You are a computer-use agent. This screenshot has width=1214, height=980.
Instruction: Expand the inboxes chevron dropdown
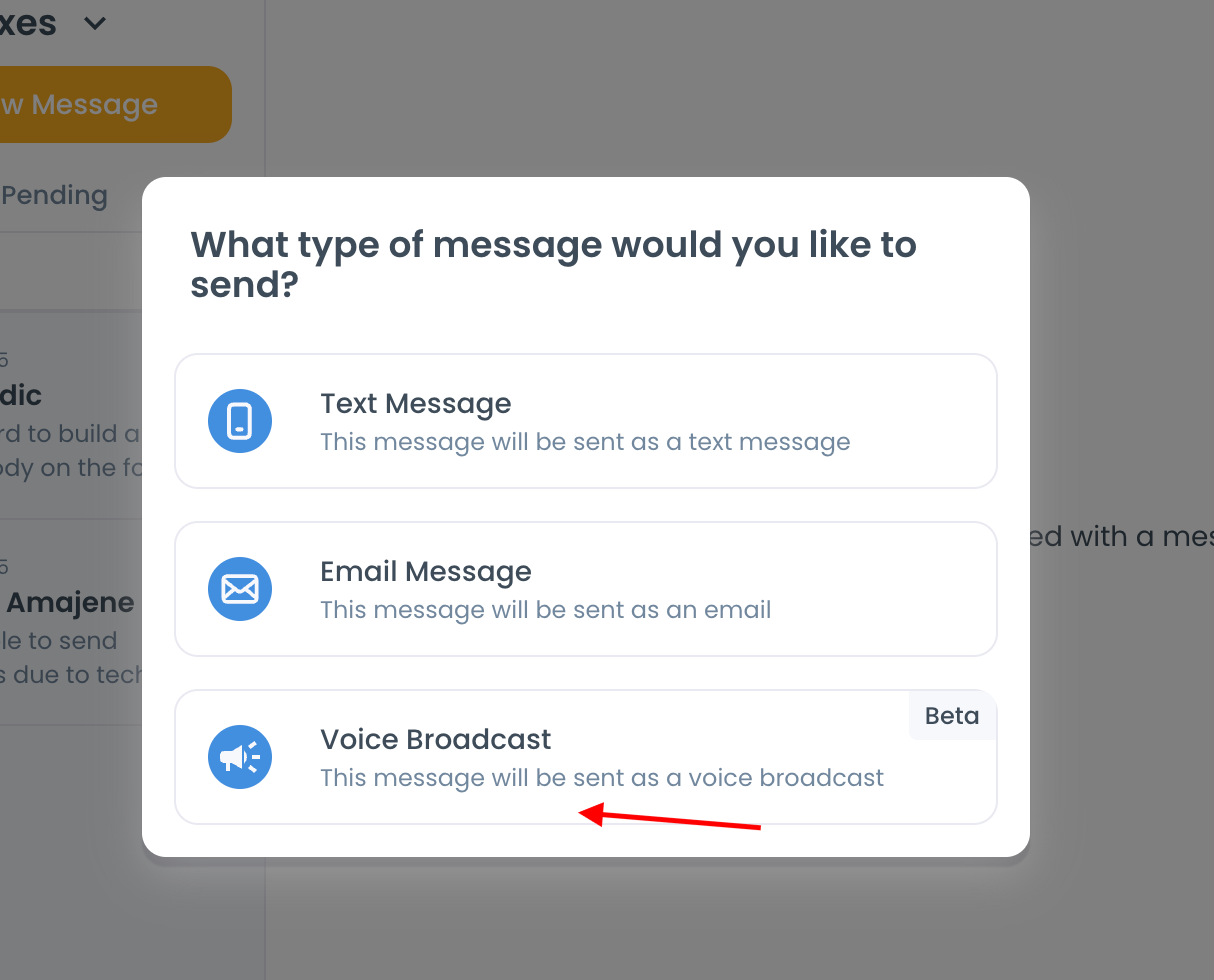click(95, 23)
